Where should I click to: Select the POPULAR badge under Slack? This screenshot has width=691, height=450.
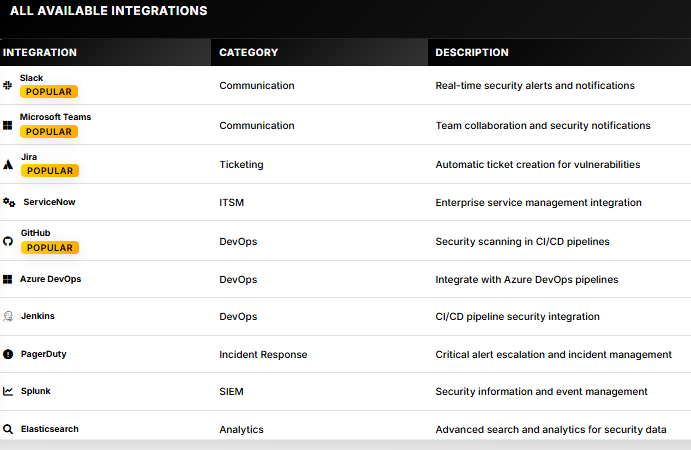49,92
